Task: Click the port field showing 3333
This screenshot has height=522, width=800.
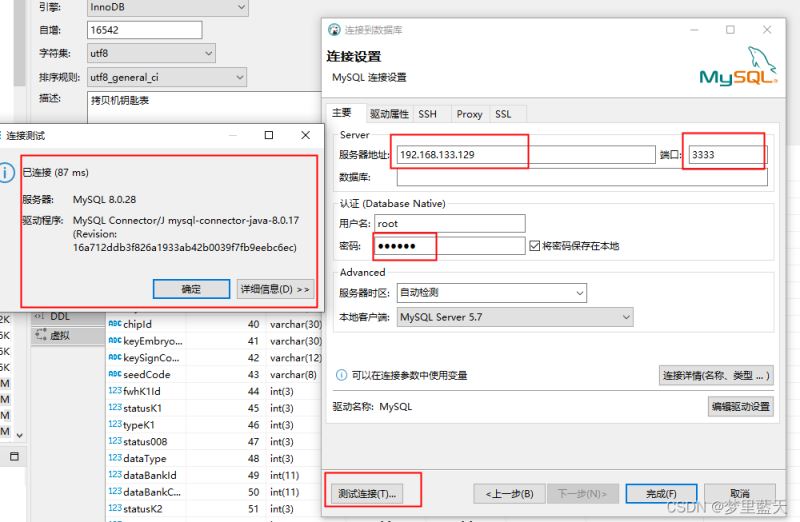Action: (x=728, y=155)
